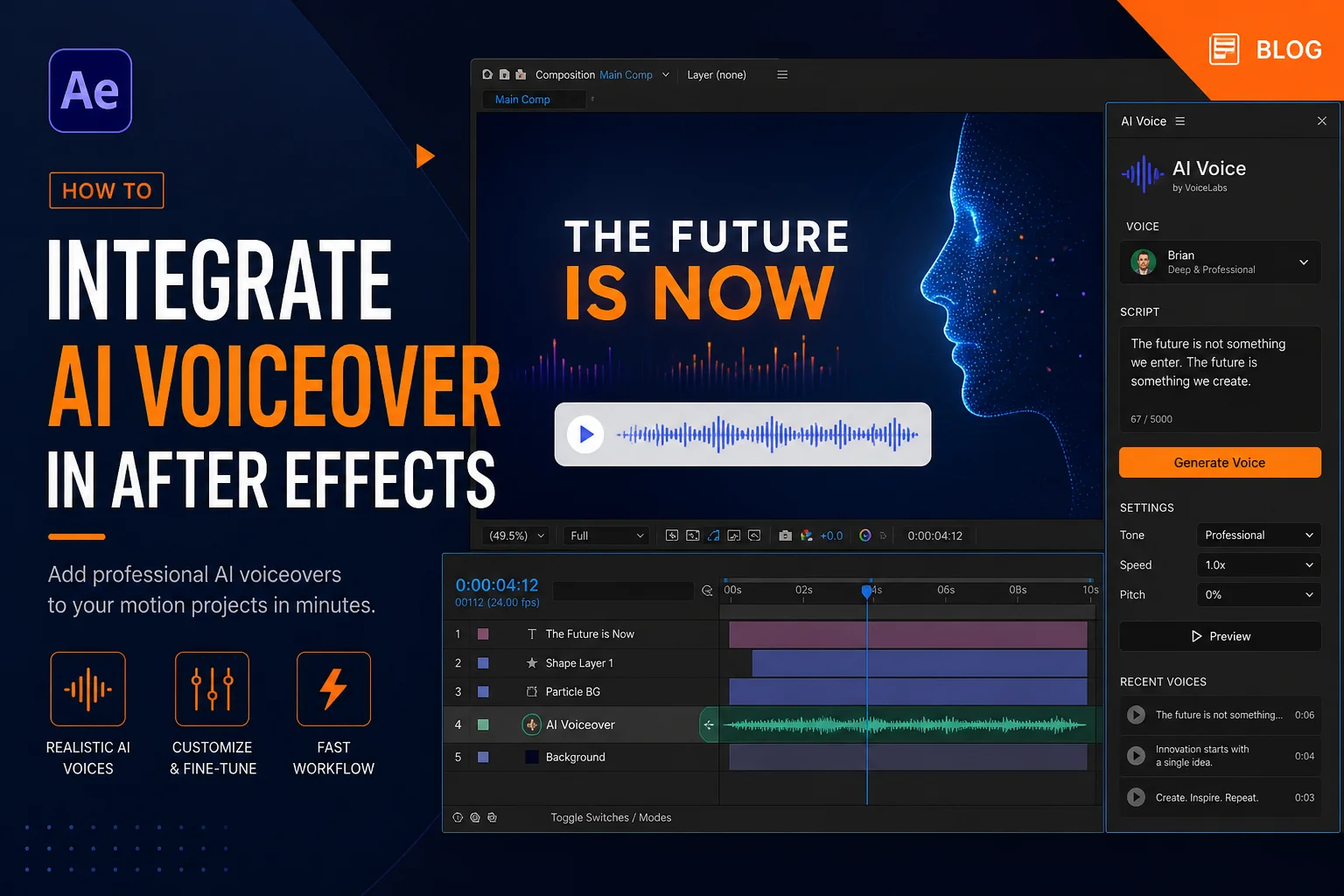
Task: Click the Fast Workflow lightning icon
Action: click(333, 689)
